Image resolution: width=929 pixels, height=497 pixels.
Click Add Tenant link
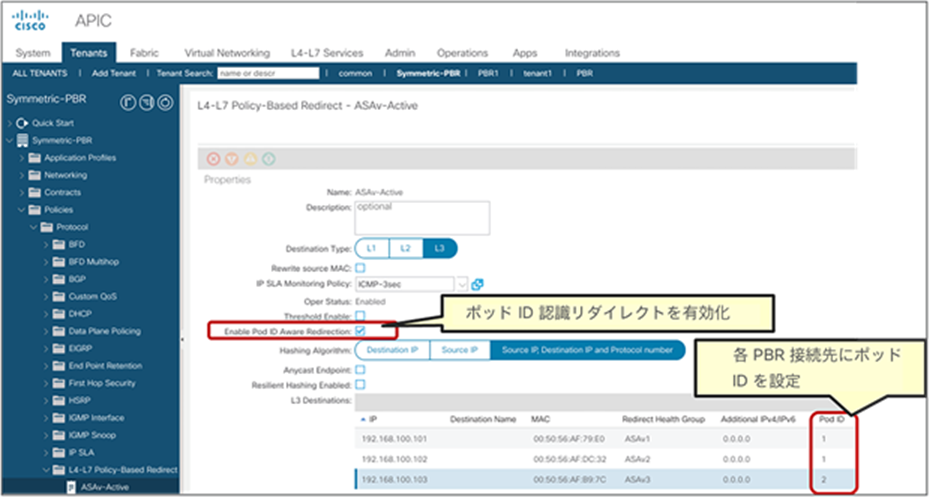pos(114,73)
